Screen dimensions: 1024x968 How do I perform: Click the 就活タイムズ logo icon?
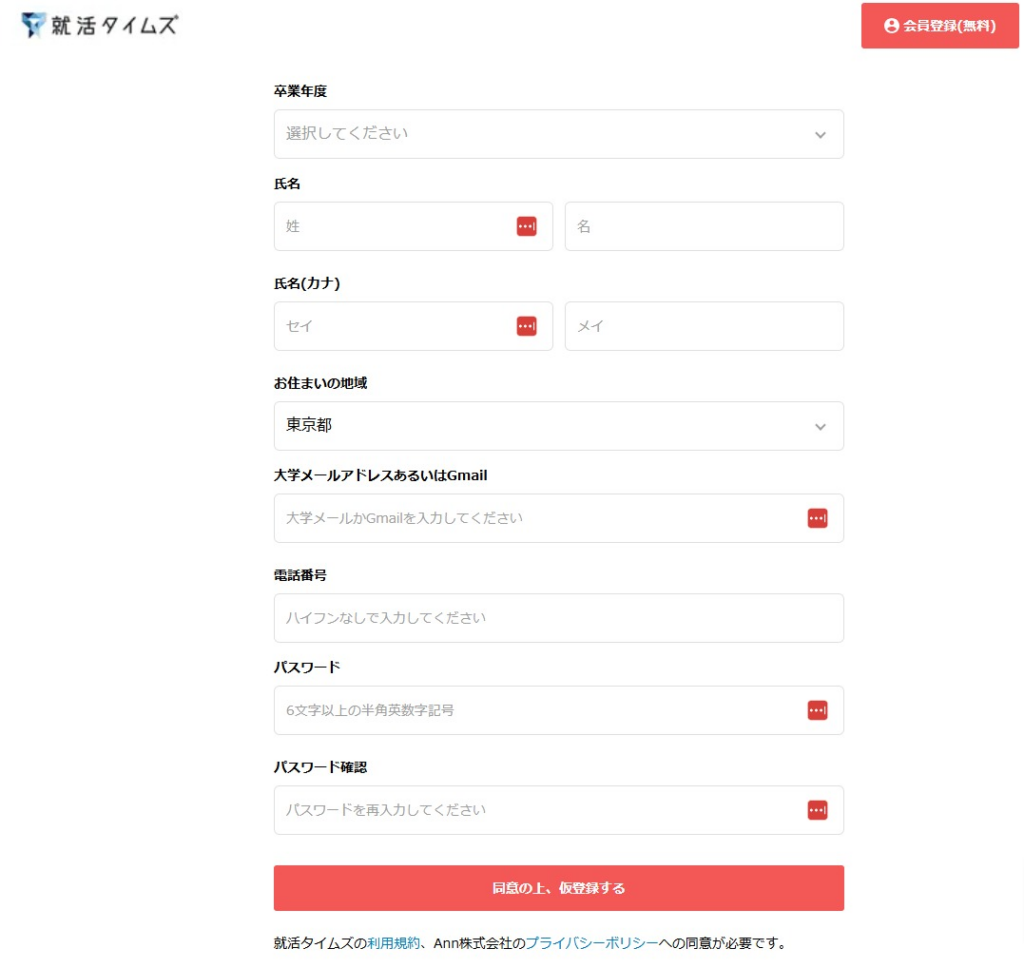click(x=34, y=26)
